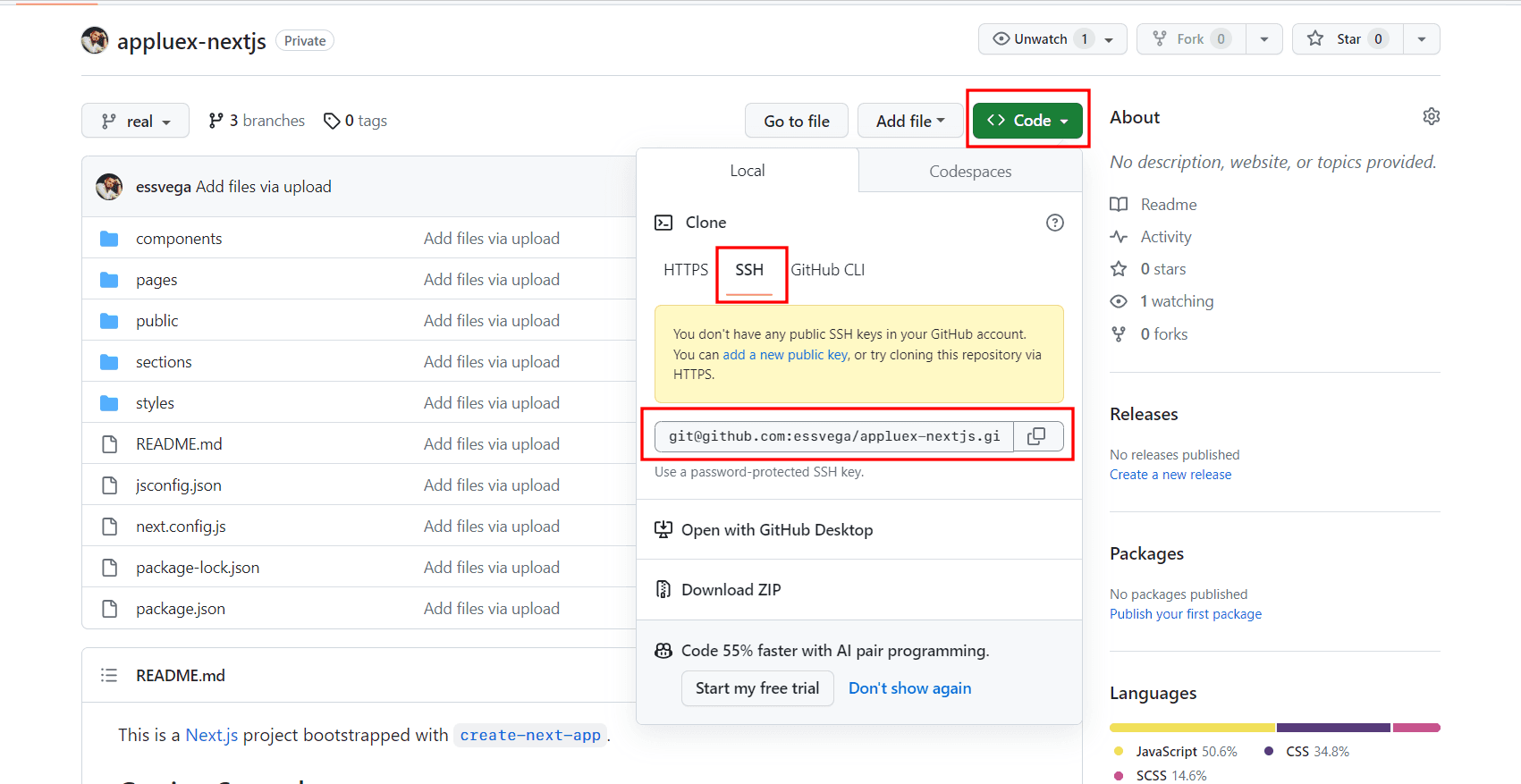Select the HTTPS clone tab
Screen dimensions: 1521x784
tap(686, 270)
